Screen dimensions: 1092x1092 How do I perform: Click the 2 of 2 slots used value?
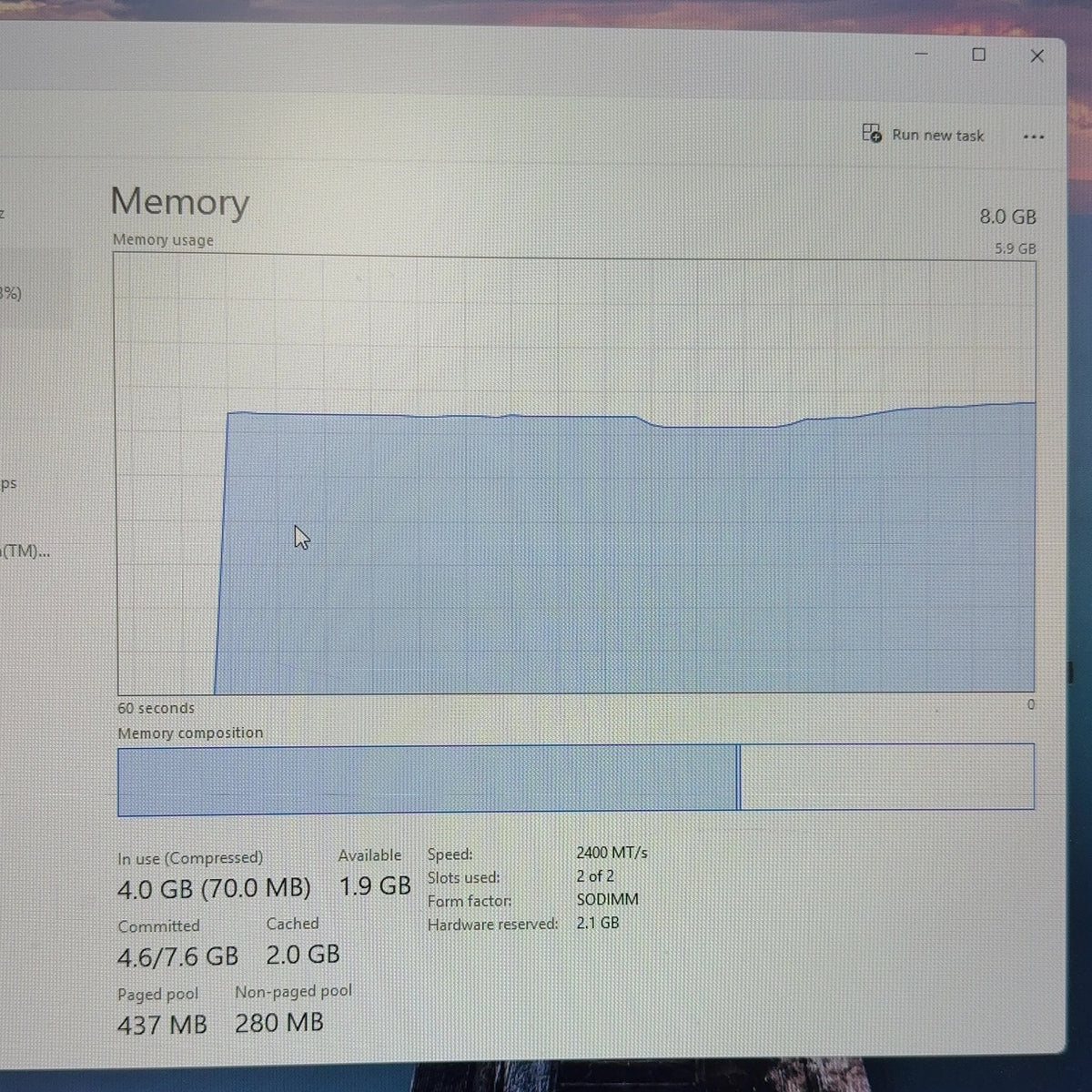click(595, 875)
